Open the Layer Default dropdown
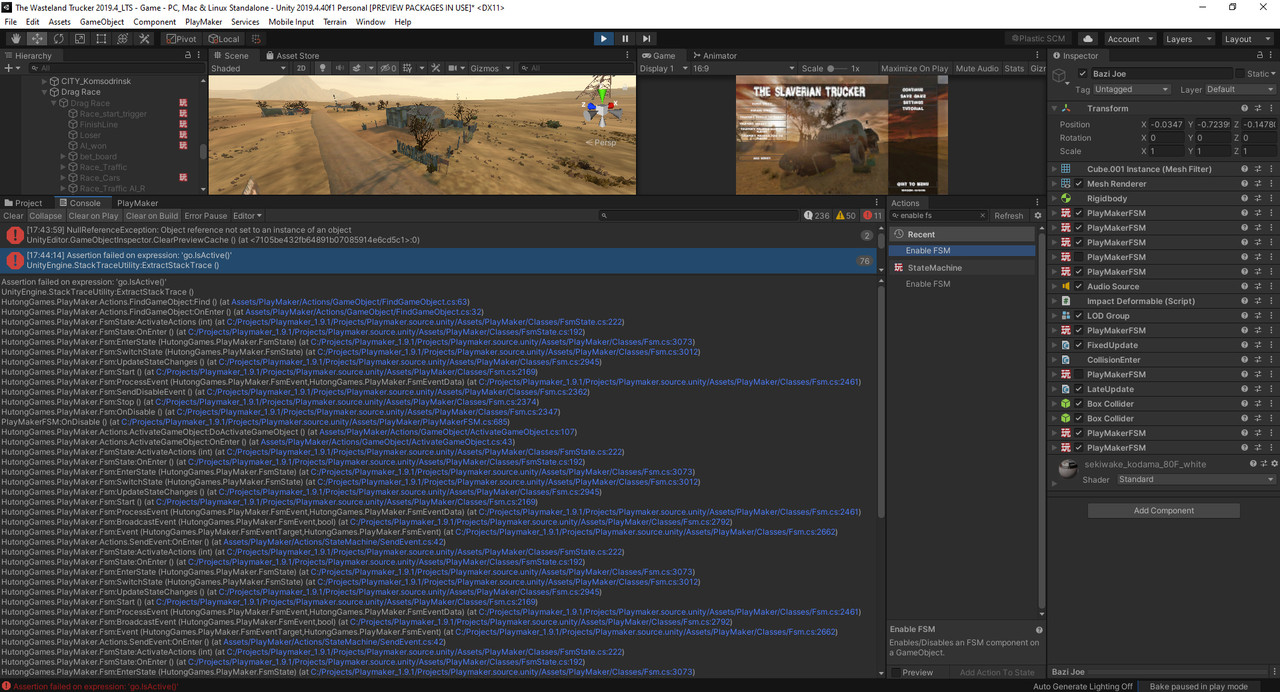Viewport: 1280px width, 692px height. [1240, 89]
